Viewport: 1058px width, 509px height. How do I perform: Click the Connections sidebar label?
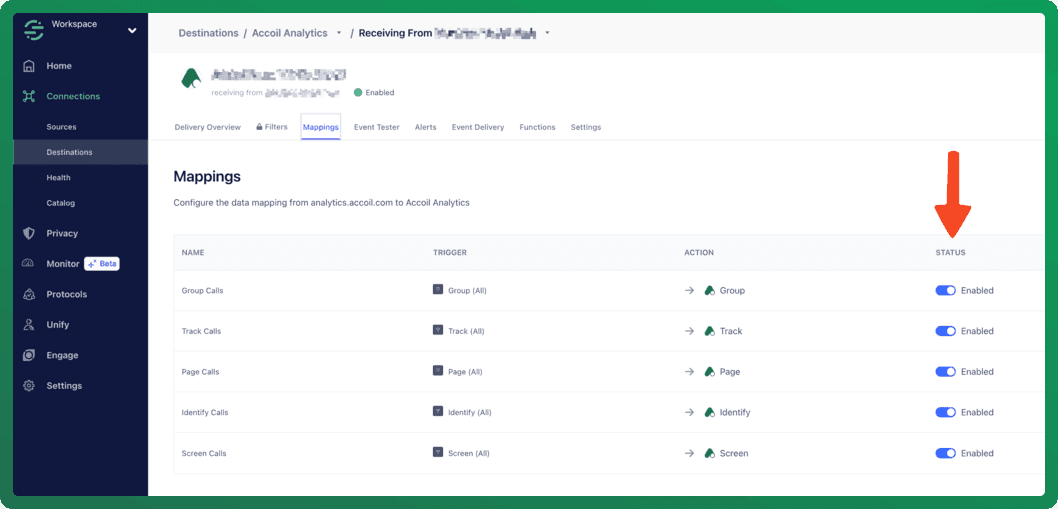coord(73,97)
